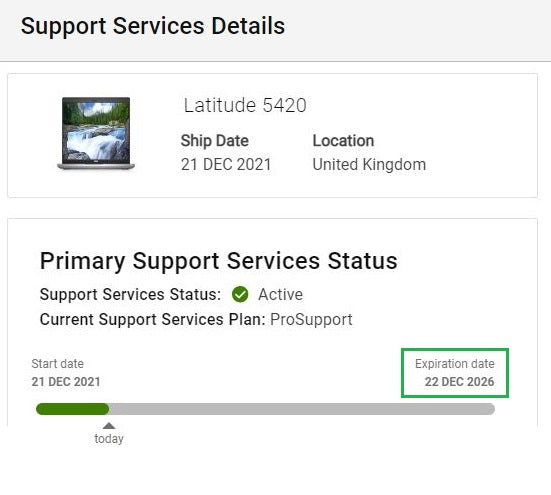Screen dimensions: 551x495
Task: Click the today triangle marker
Action: click(109, 426)
